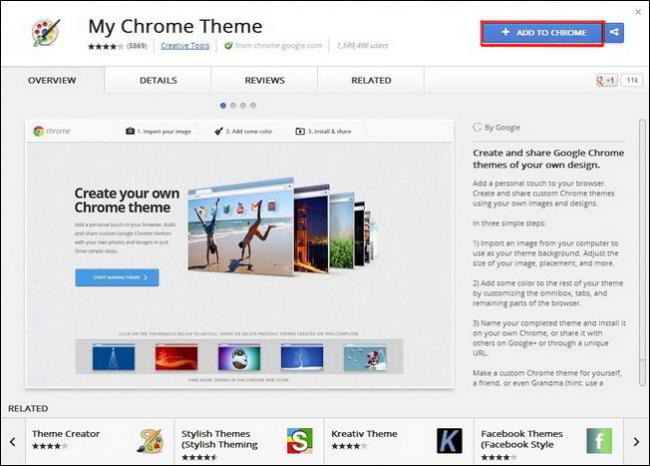This screenshot has width=650, height=466.
Task: Click the Facebook Themes f icon
Action: pos(599,441)
